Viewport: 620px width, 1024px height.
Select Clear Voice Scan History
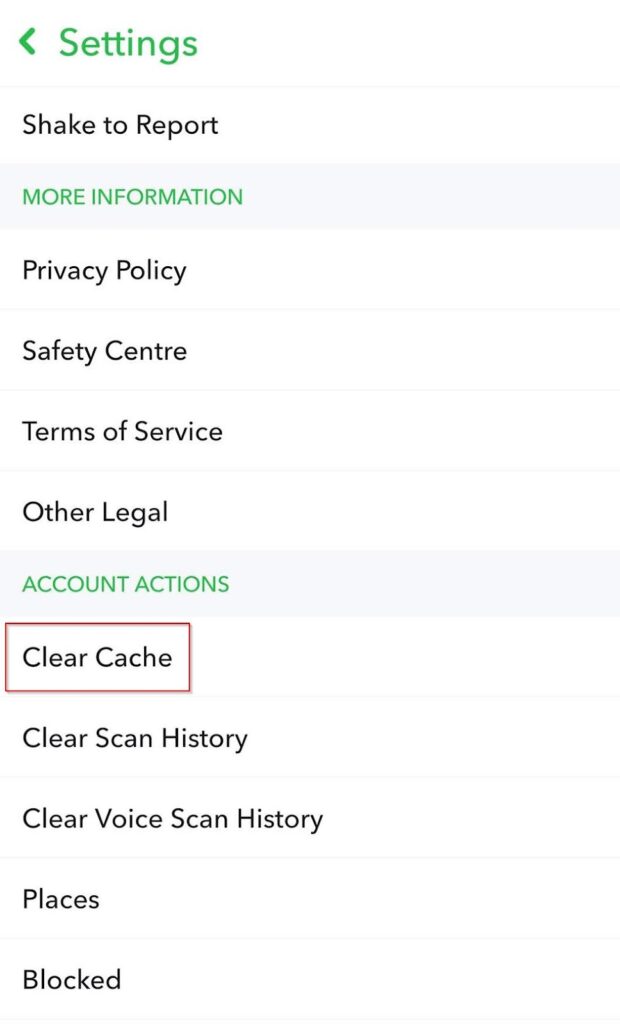click(x=172, y=819)
